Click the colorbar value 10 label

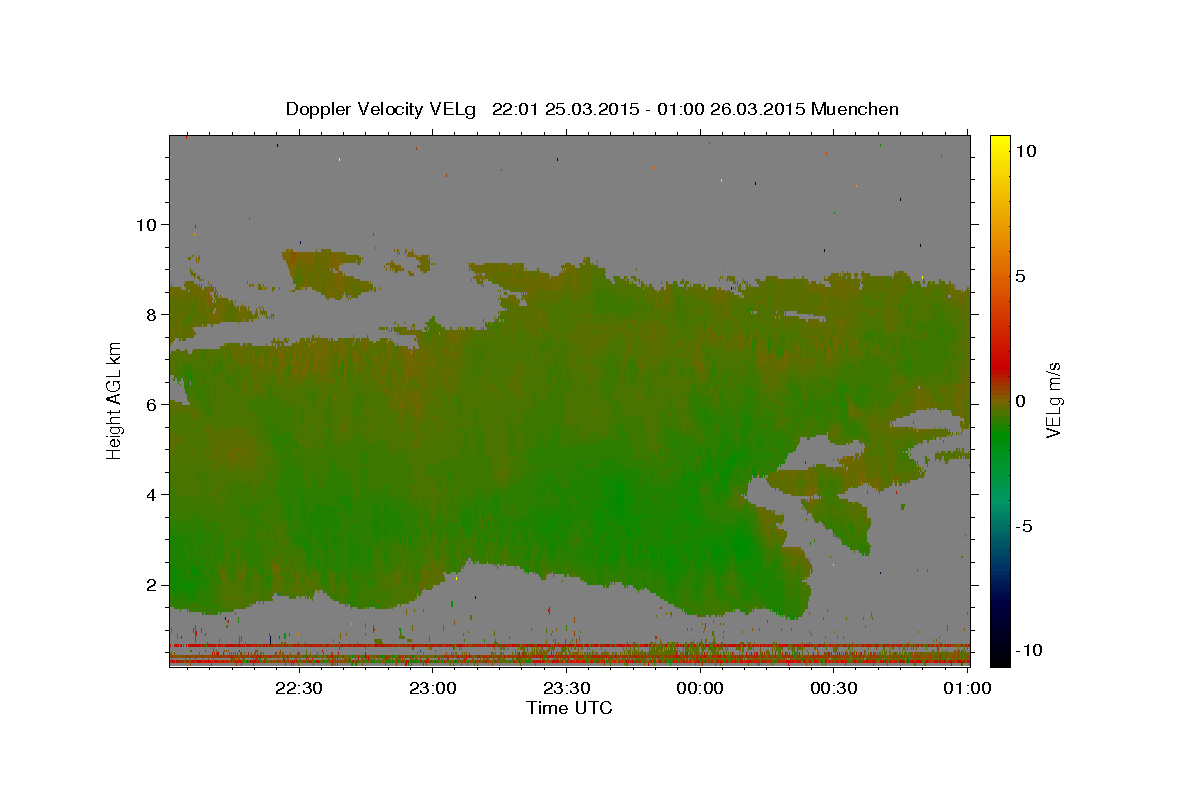point(1026,151)
